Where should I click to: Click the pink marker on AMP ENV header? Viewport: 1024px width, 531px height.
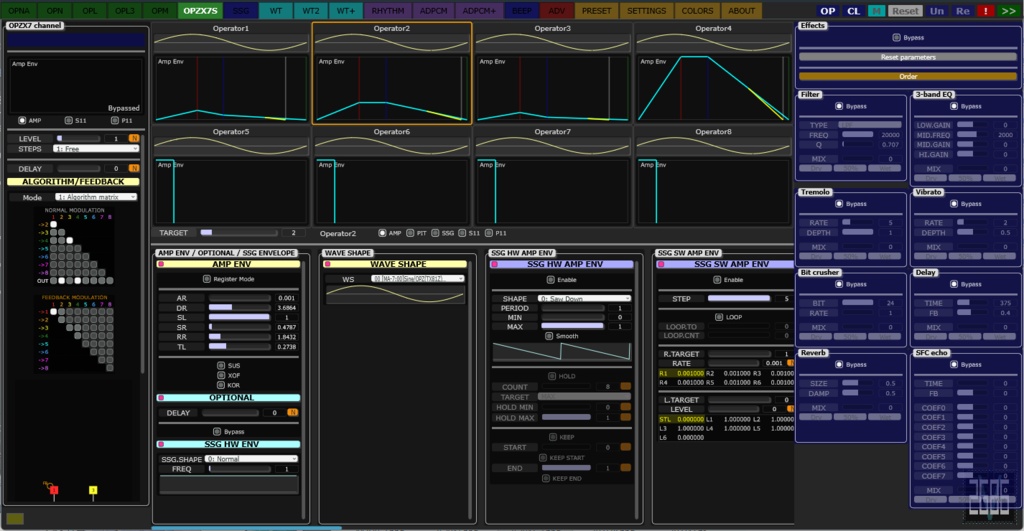coord(161,265)
